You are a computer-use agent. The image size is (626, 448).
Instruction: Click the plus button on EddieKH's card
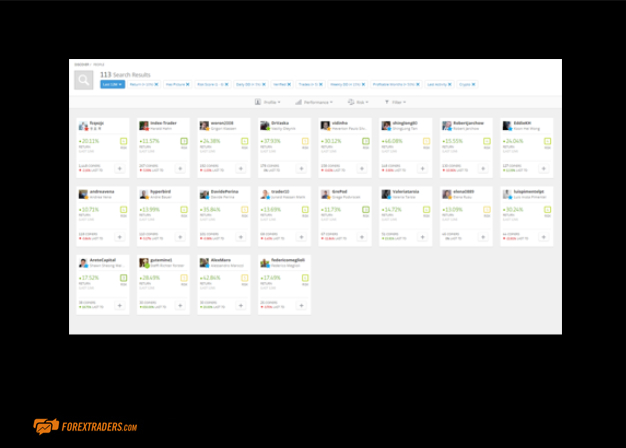[x=543, y=168]
